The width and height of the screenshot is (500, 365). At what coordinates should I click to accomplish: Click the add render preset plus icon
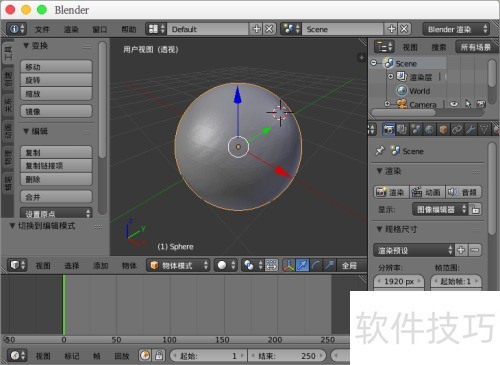point(461,250)
